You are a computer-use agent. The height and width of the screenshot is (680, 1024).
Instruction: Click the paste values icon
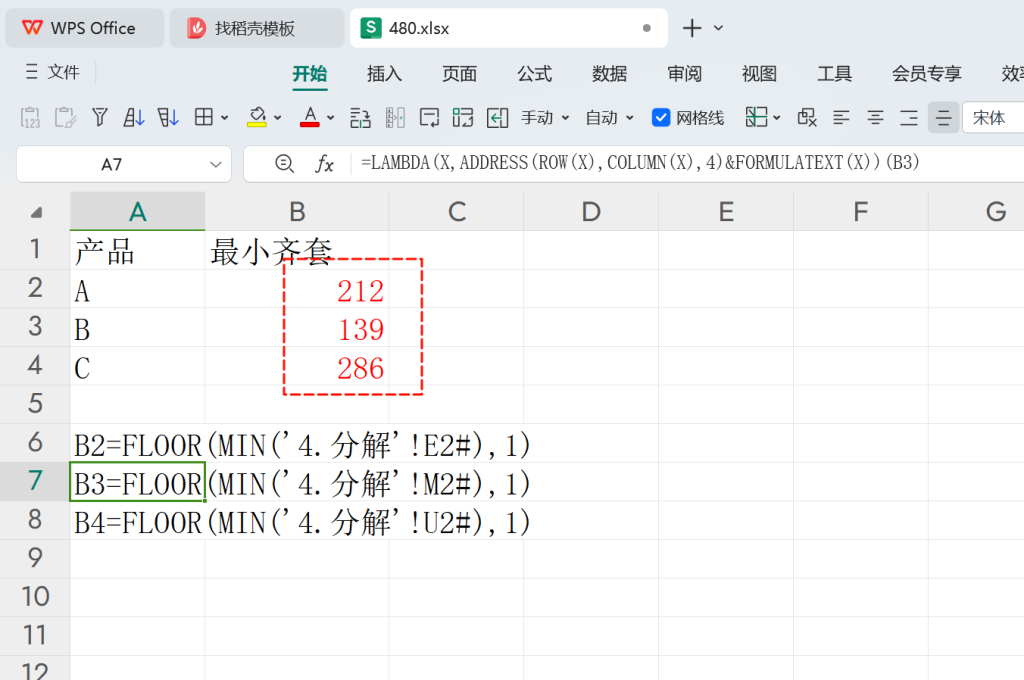point(31,118)
